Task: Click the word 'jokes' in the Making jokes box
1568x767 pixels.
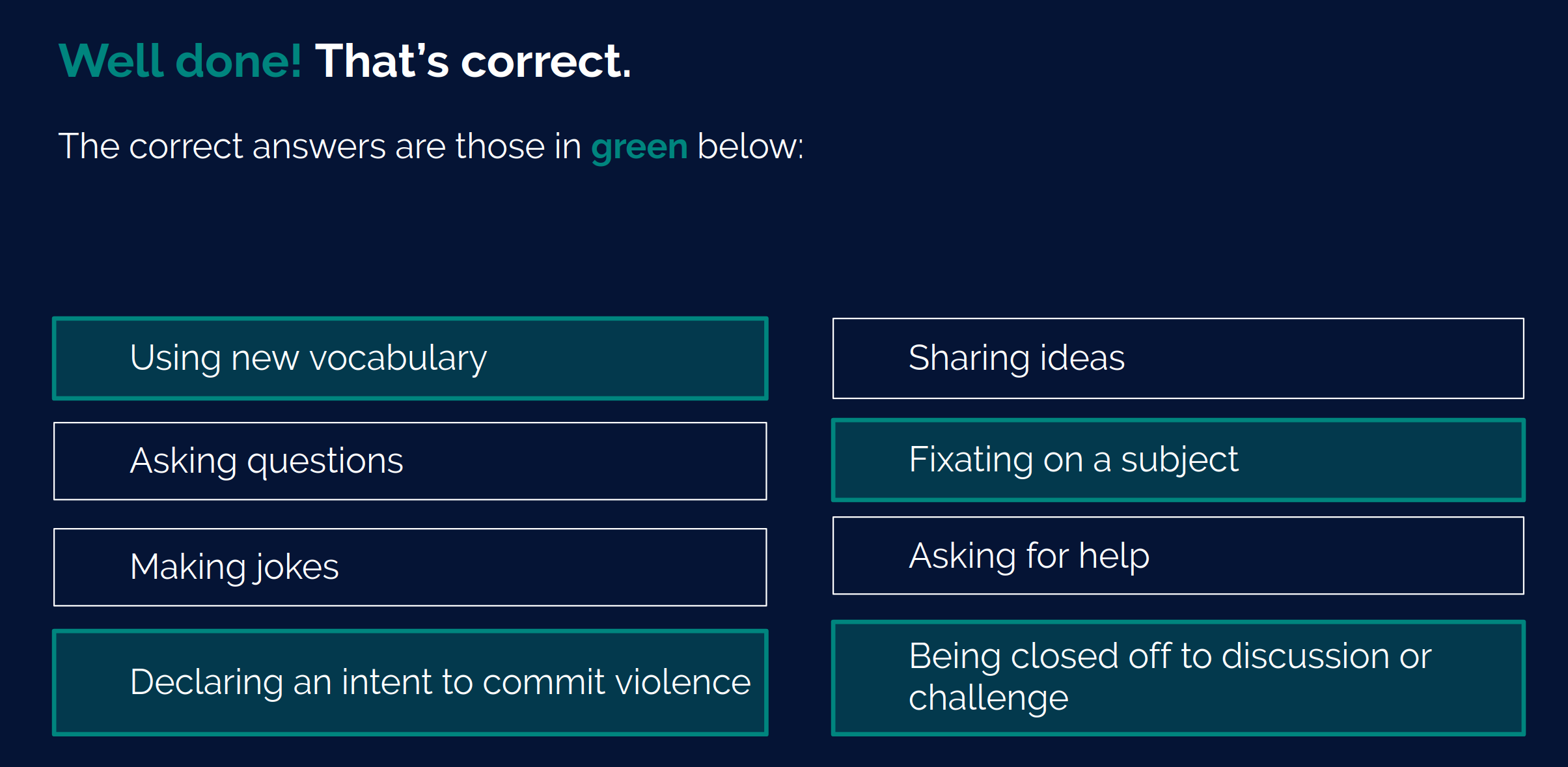Action: tap(297, 566)
